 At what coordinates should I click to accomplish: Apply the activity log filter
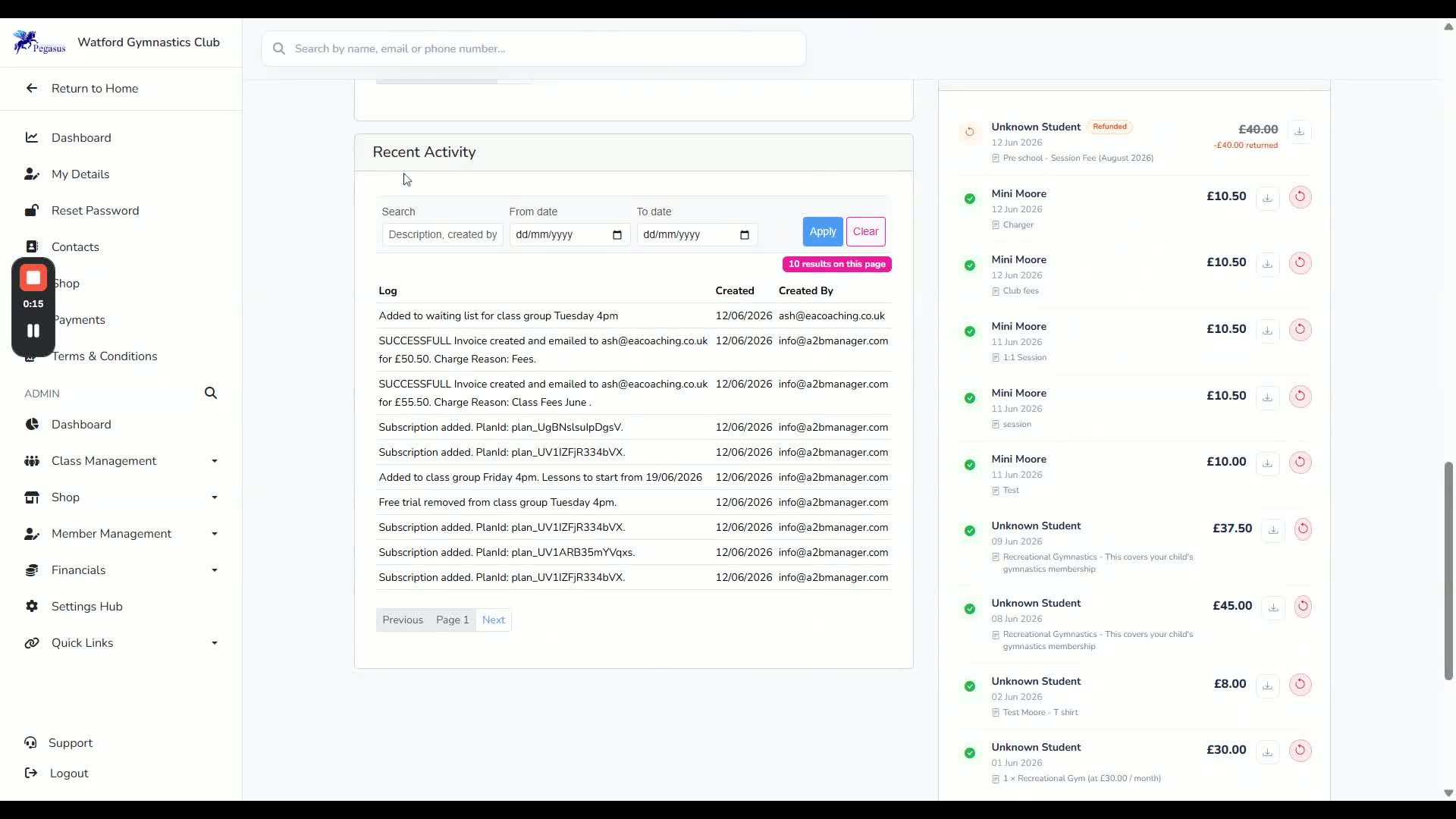(823, 232)
